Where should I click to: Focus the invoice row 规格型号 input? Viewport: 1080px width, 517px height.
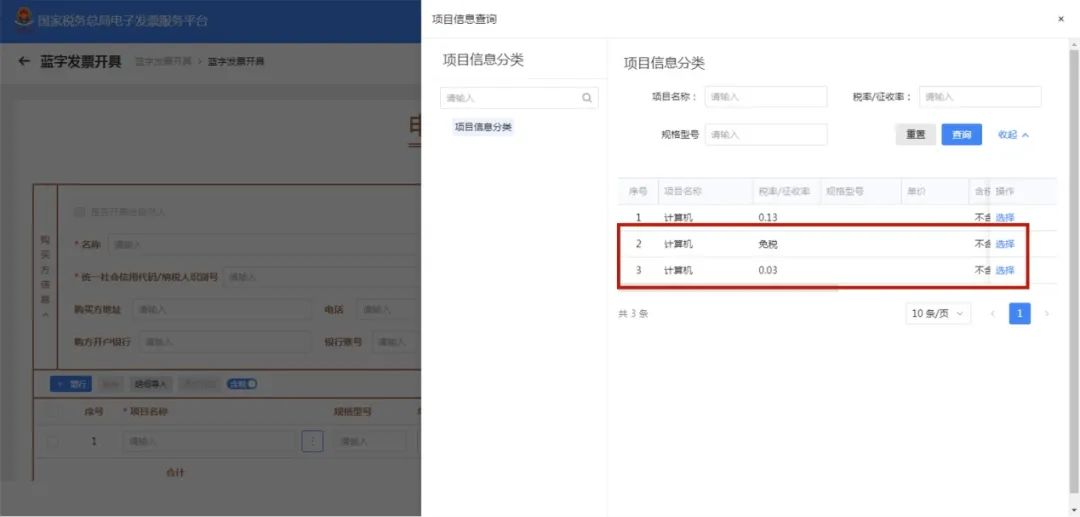pyautogui.click(x=370, y=441)
